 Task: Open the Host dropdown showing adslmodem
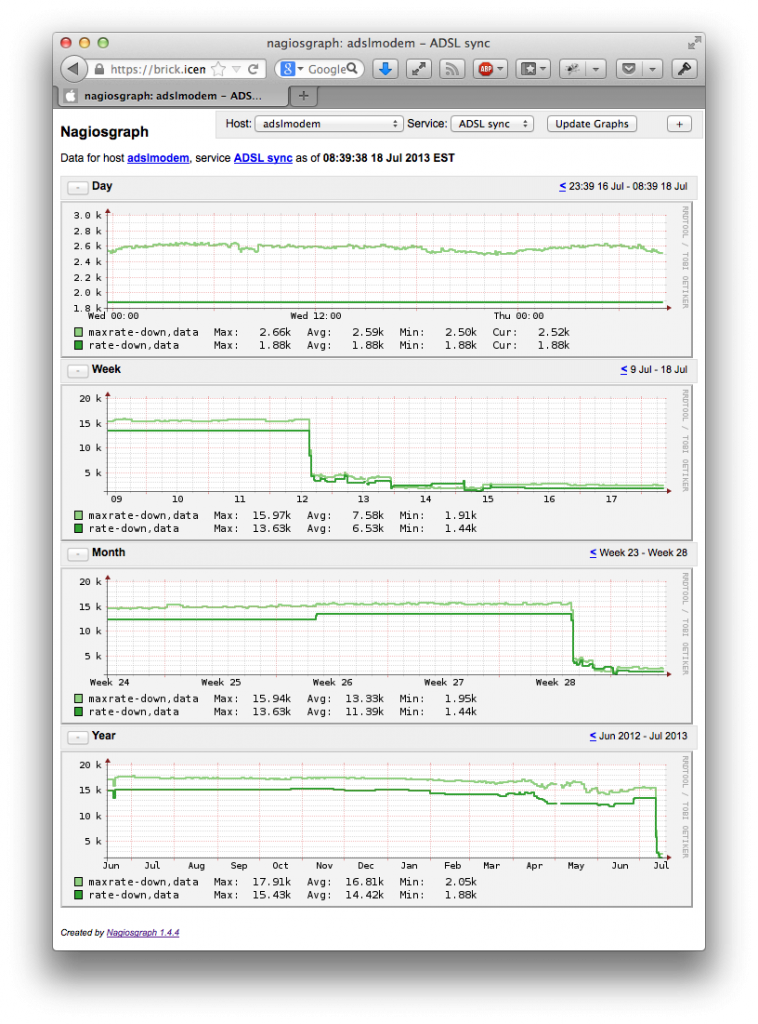328,124
